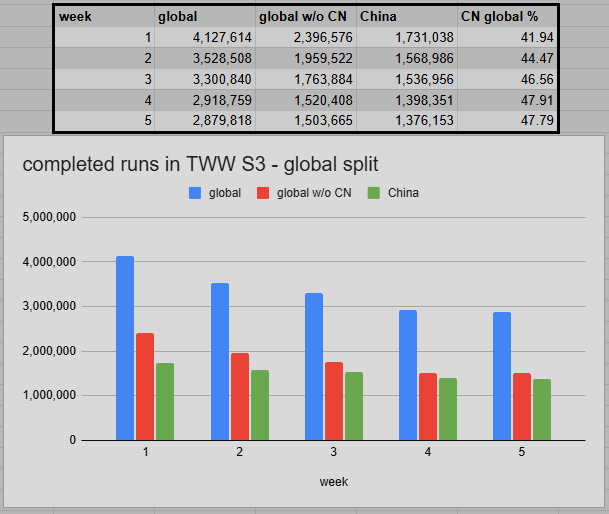Click the green China legend swatch
This screenshot has height=514, width=609.
[374, 193]
